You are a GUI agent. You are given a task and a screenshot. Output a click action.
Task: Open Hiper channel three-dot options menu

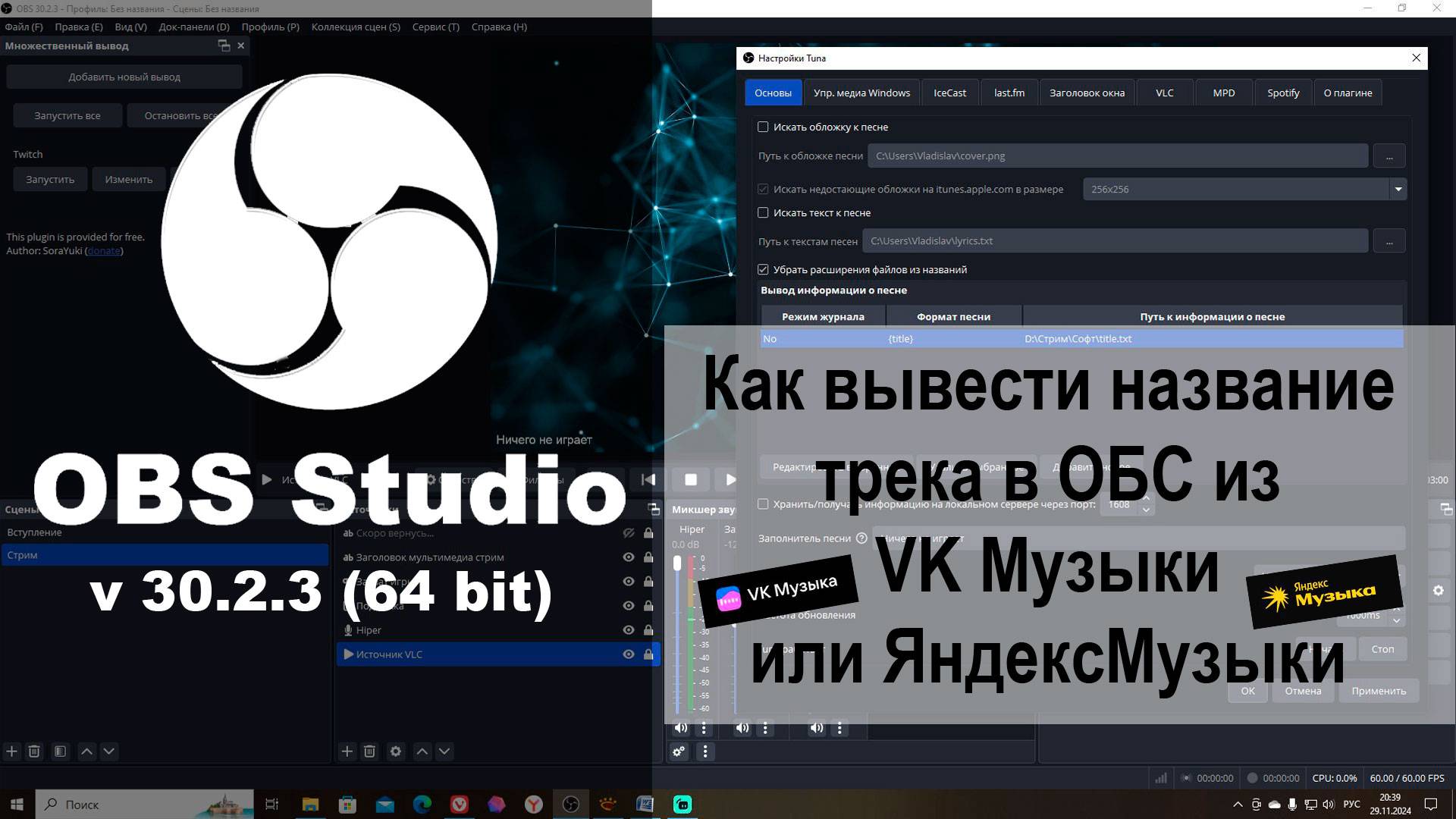click(704, 728)
